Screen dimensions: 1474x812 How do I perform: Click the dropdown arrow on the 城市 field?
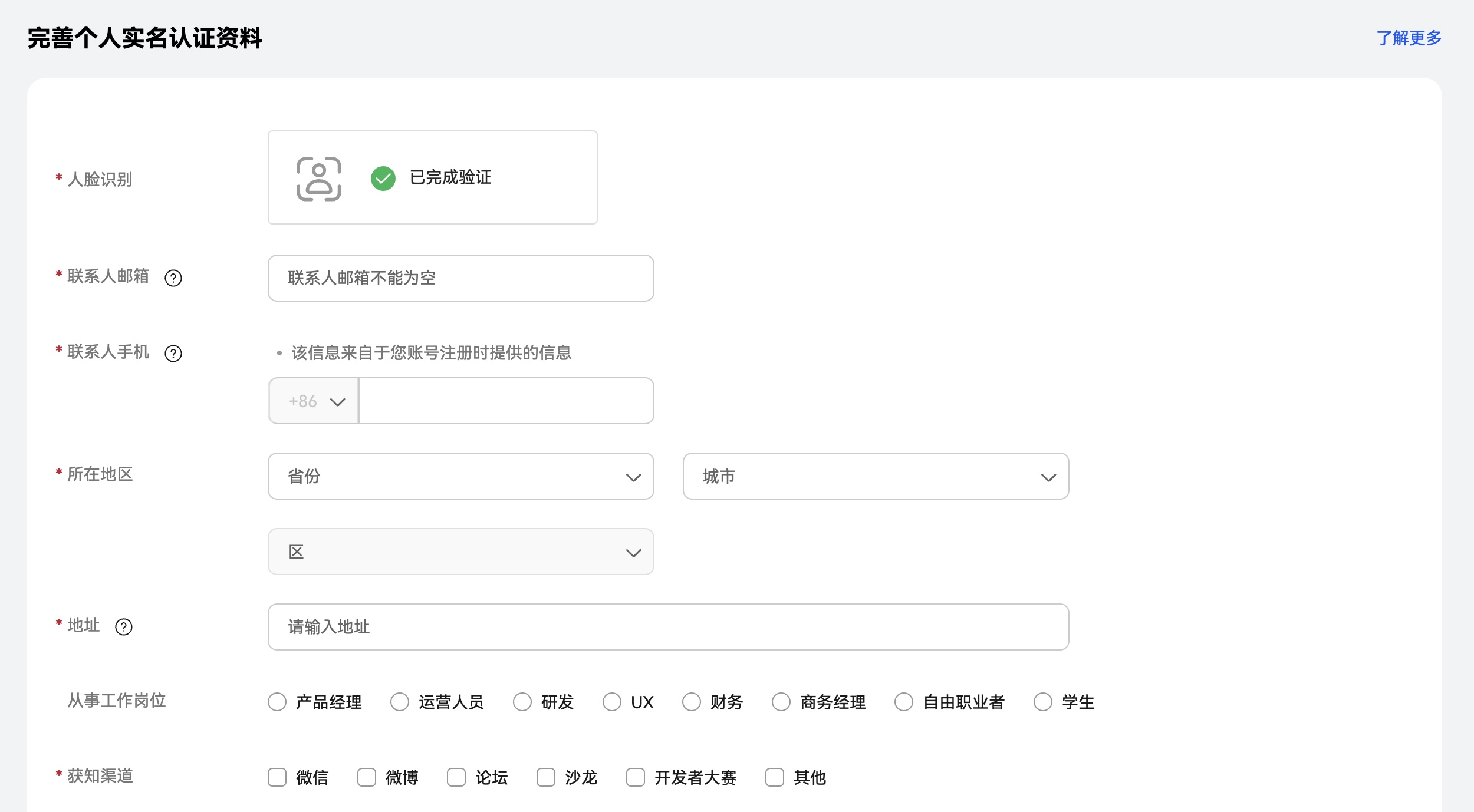pos(1048,476)
